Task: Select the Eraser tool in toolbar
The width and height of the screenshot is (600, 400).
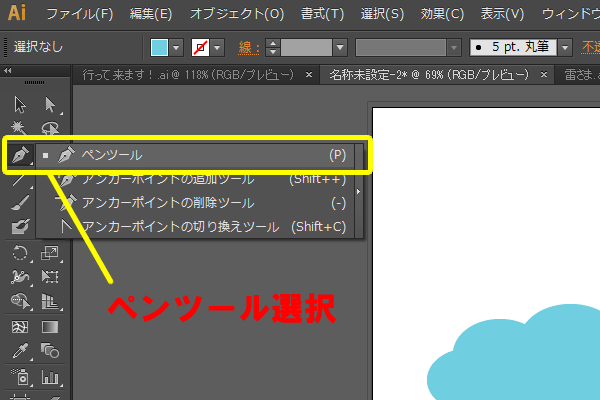Action: click(x=20, y=227)
